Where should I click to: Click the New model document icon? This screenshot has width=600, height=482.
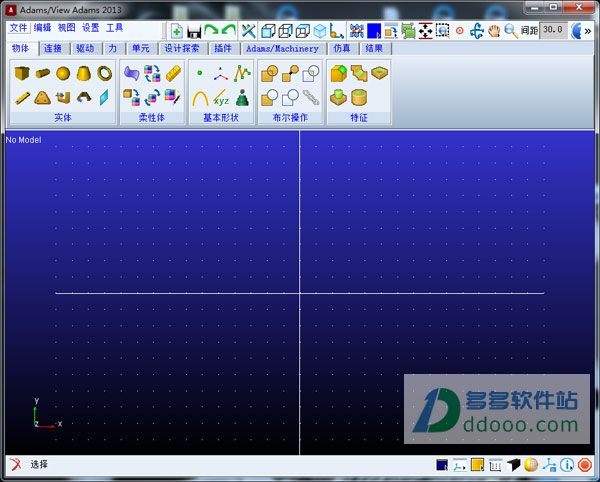coord(176,31)
